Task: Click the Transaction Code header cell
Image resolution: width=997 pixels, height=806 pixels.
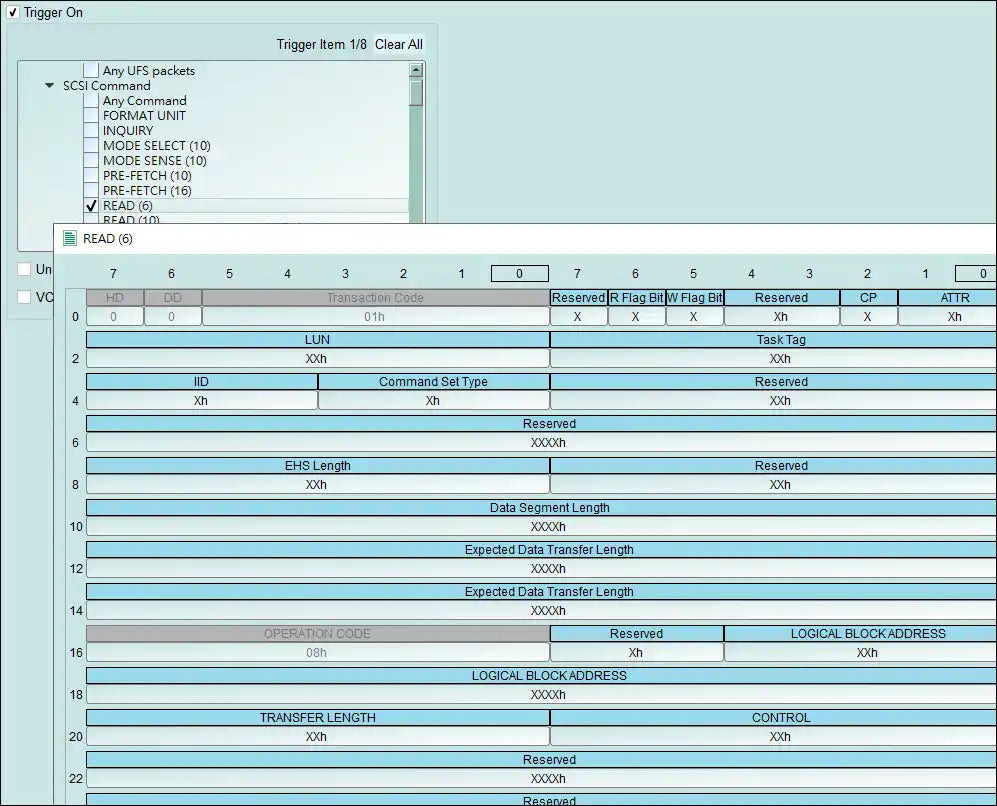Action: (x=375, y=297)
